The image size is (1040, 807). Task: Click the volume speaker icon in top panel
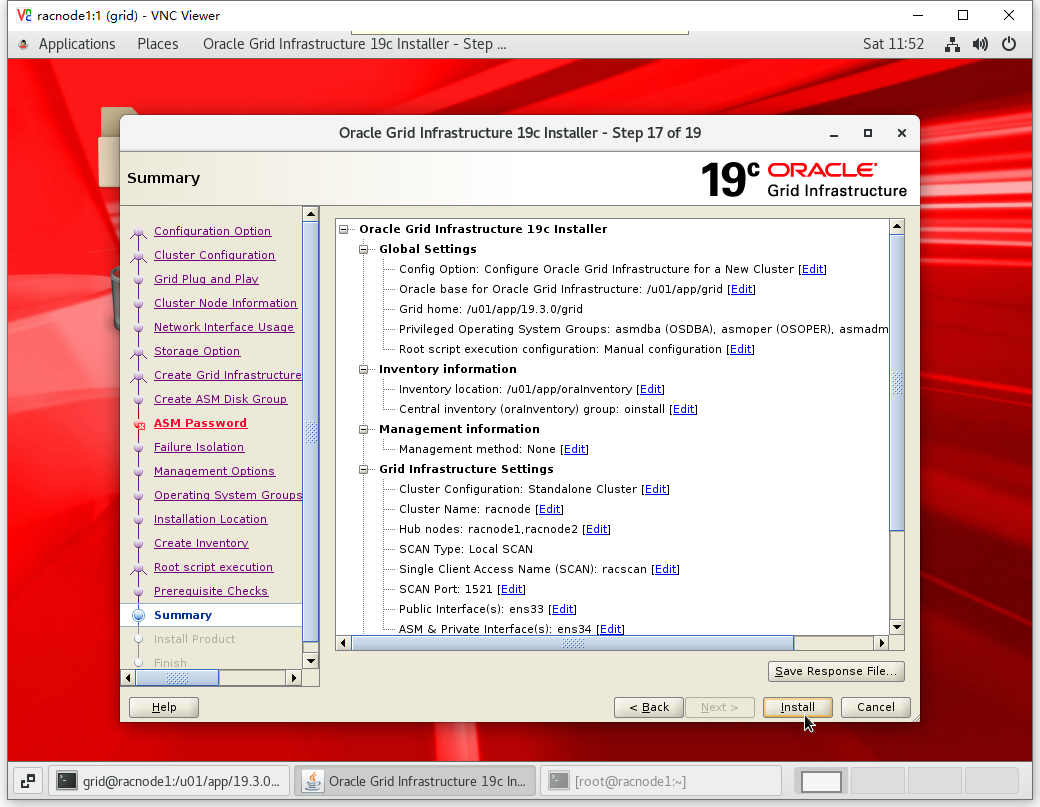(x=980, y=44)
